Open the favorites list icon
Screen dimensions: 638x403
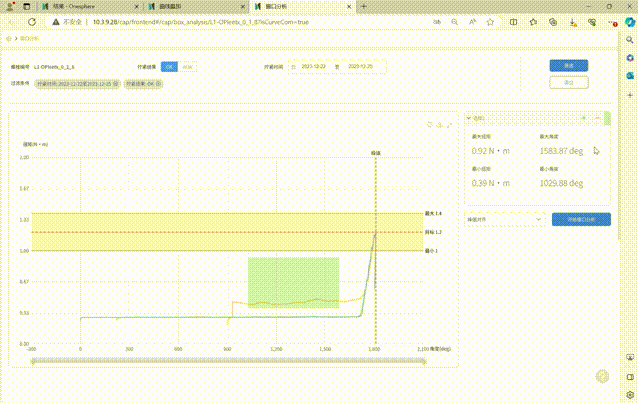tap(533, 22)
